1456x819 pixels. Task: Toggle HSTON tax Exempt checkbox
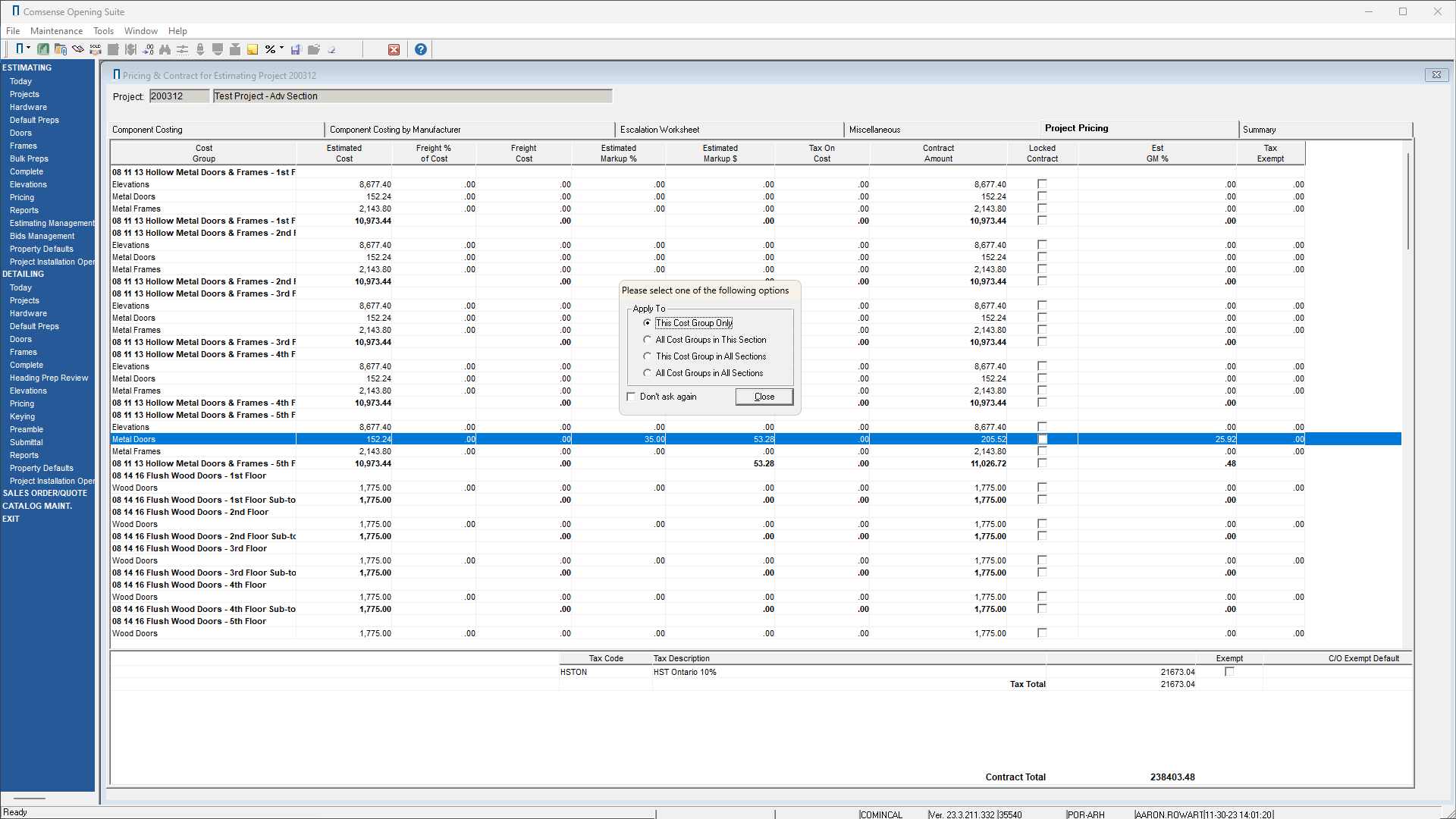[x=1229, y=672]
